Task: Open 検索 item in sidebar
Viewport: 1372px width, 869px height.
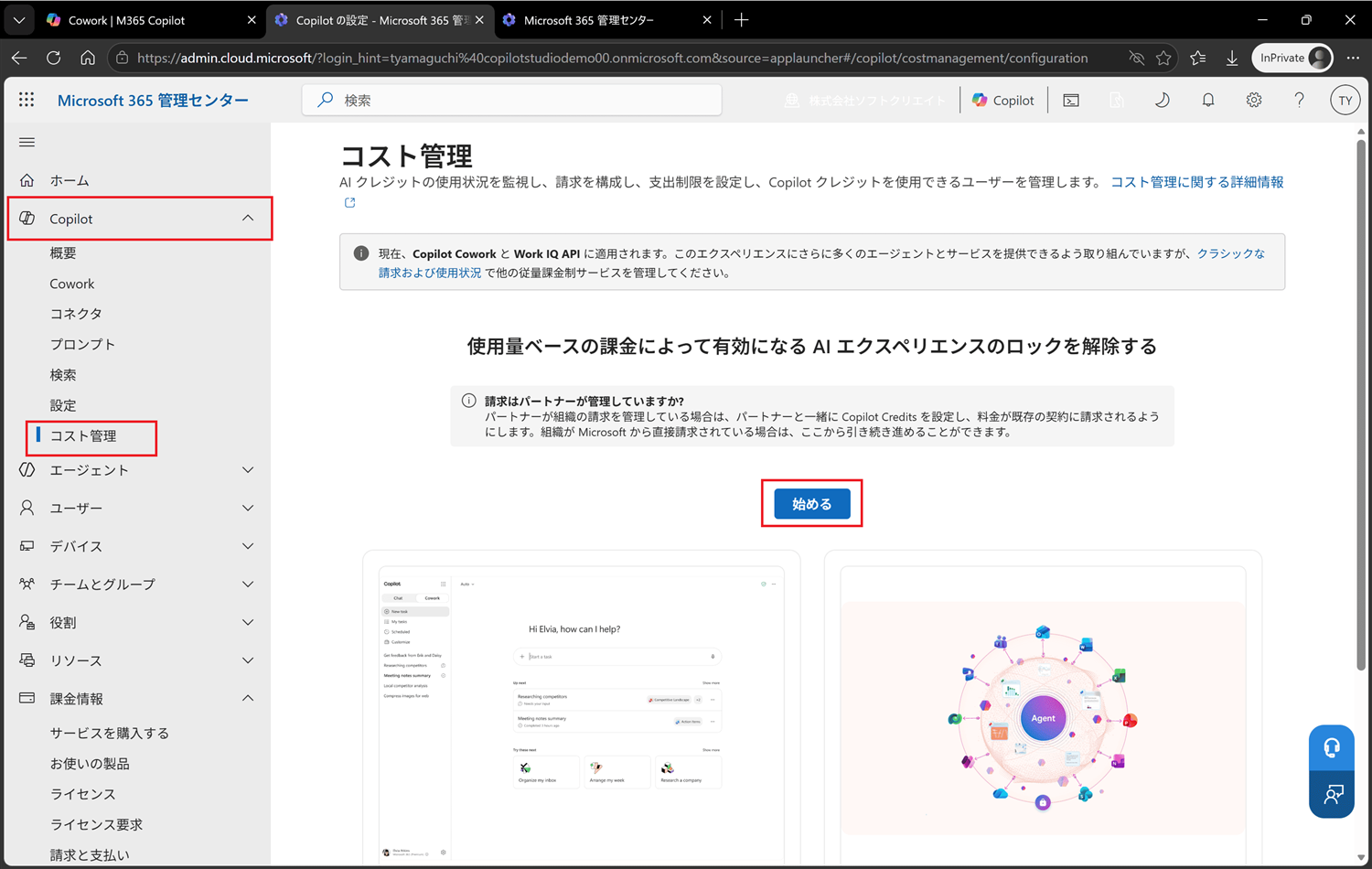Action: click(x=63, y=375)
